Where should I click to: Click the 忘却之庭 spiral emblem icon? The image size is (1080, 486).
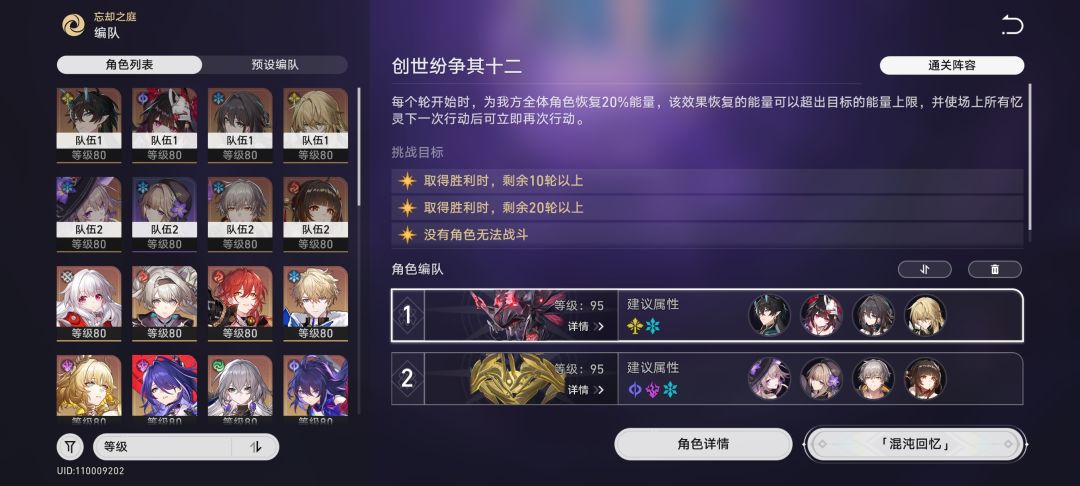pos(74,25)
